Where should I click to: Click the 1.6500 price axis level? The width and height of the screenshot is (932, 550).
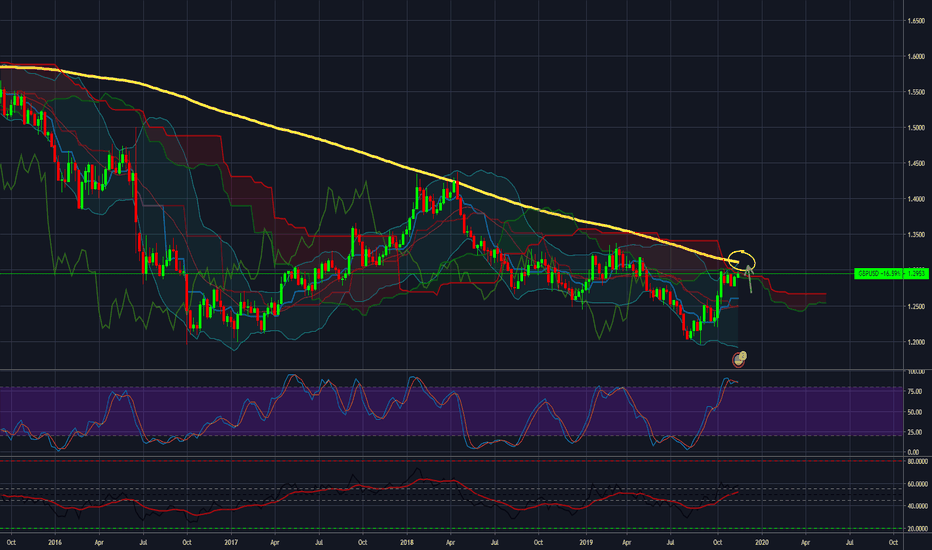pyautogui.click(x=914, y=21)
